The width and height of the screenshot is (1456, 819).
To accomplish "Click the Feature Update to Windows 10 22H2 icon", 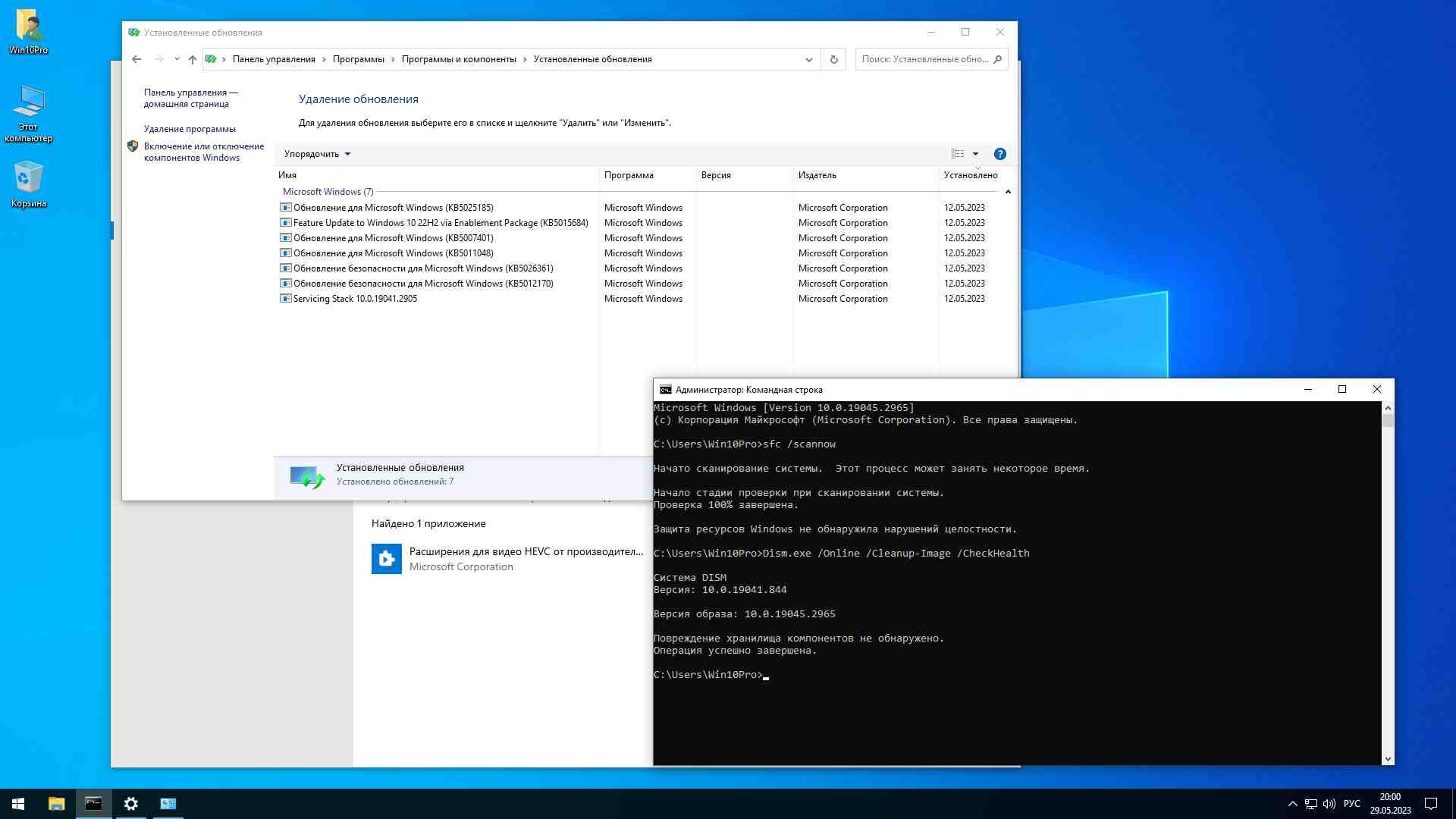I will tap(286, 222).
